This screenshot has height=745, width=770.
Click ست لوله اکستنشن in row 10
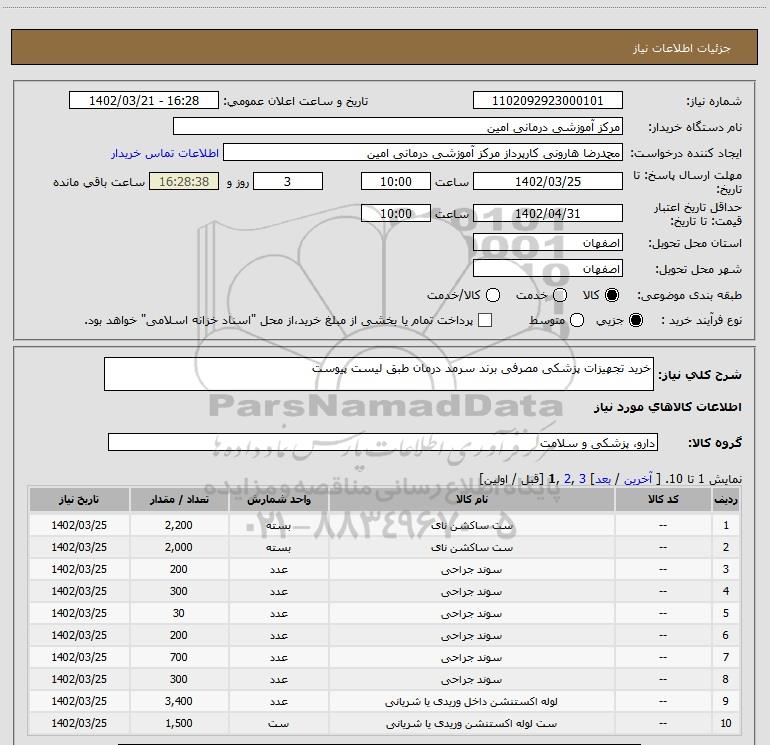pyautogui.click(x=471, y=723)
